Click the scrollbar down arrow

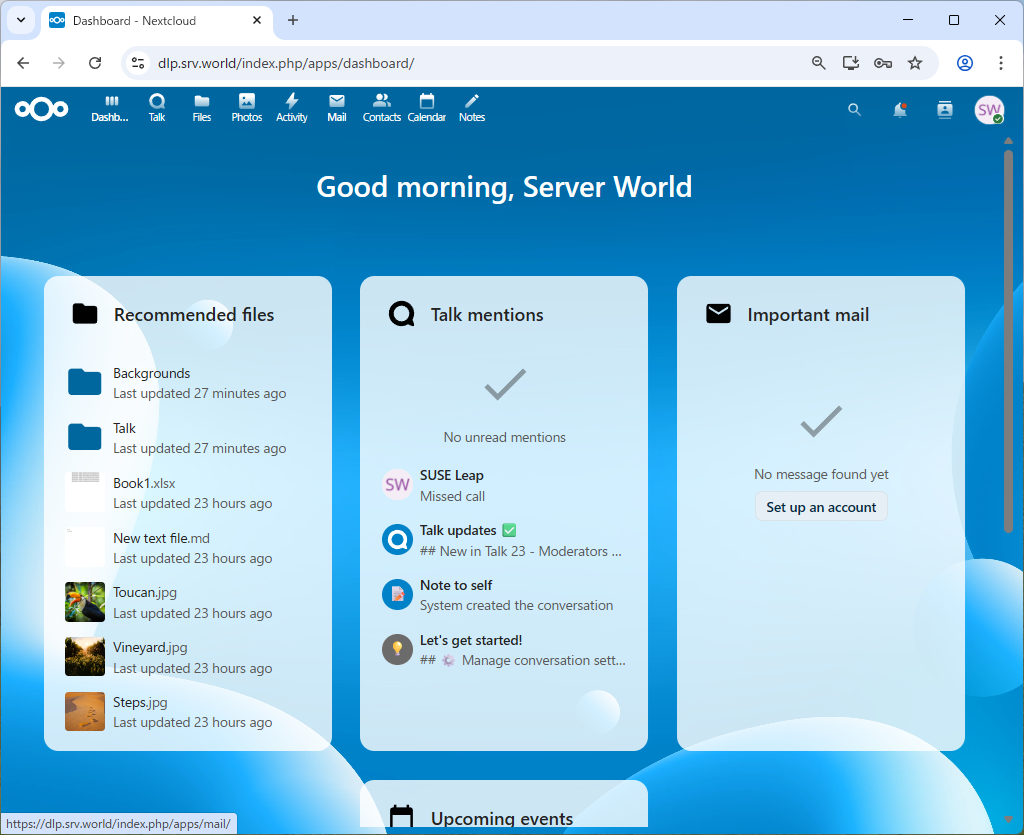(1008, 819)
